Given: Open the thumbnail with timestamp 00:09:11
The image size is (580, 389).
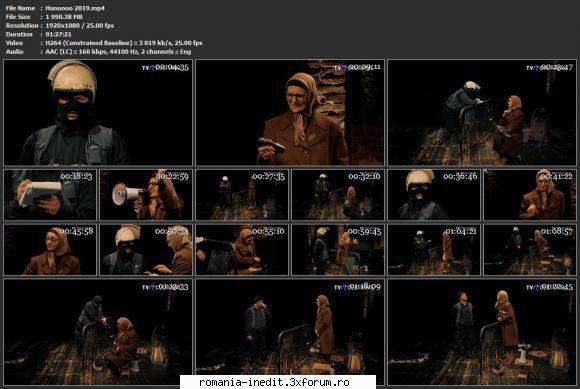Looking at the screenshot, I should tap(290, 112).
